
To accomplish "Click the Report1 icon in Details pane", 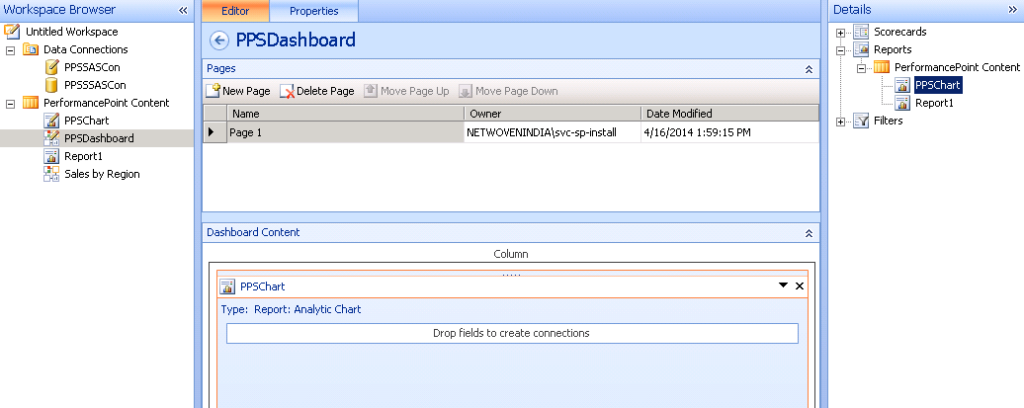I will tap(903, 102).
